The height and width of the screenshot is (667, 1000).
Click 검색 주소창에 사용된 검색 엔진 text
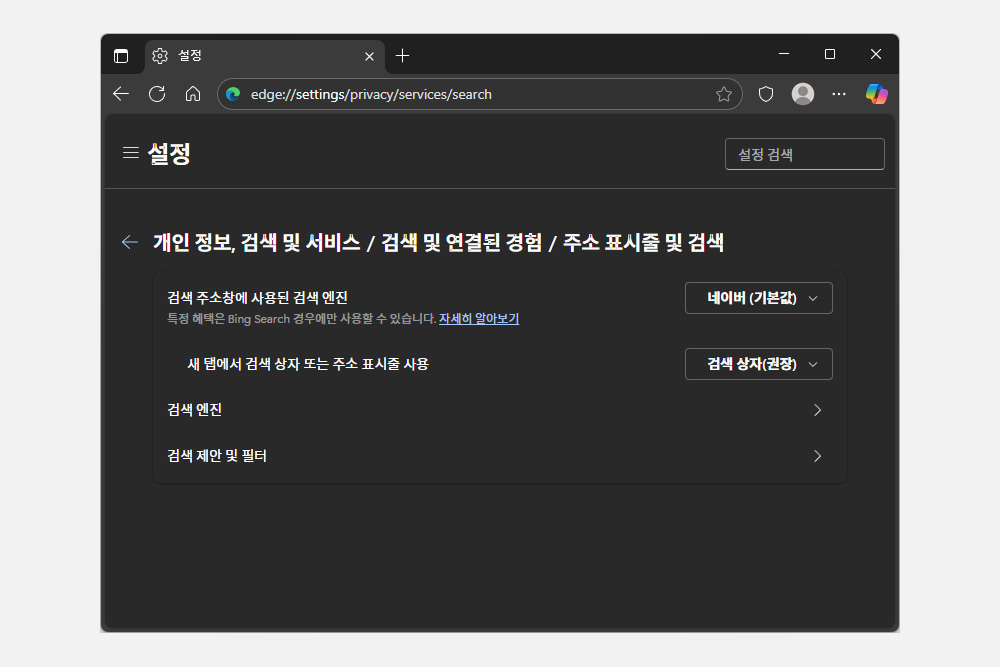pyautogui.click(x=257, y=298)
